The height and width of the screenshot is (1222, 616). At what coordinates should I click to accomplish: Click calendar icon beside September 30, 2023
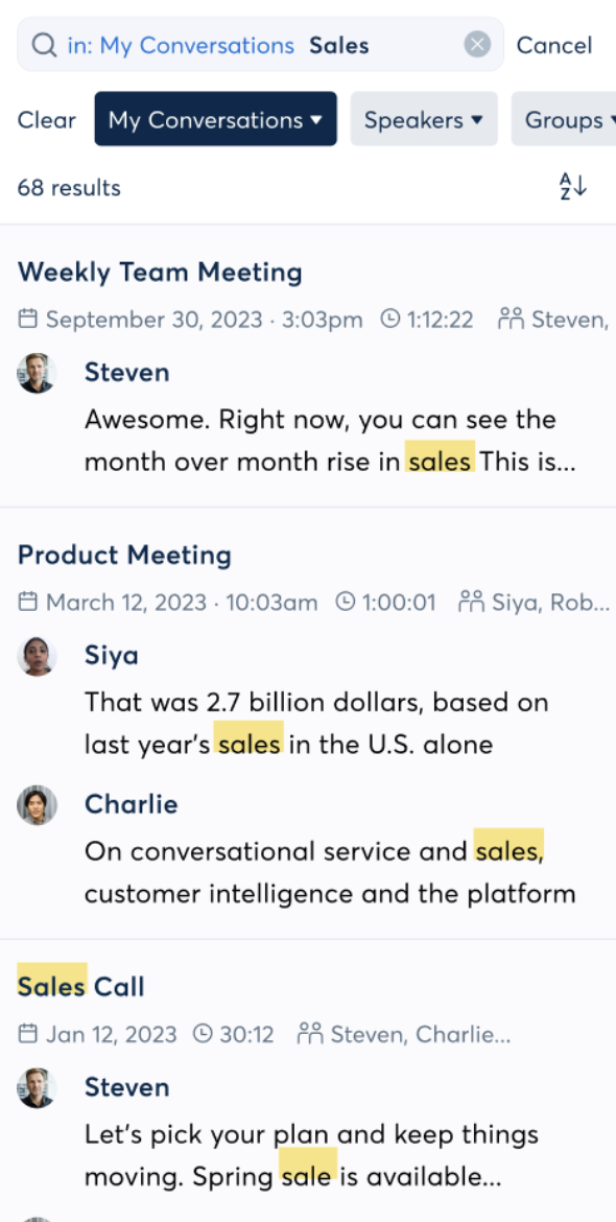(28, 320)
